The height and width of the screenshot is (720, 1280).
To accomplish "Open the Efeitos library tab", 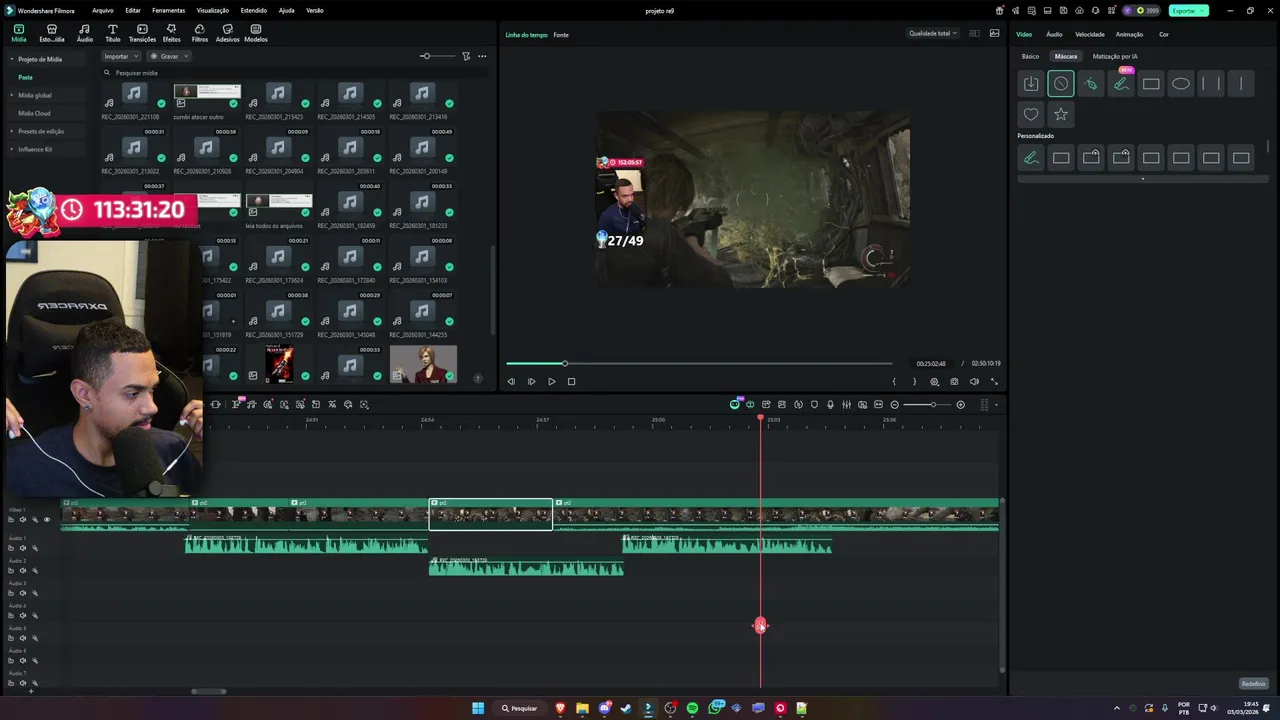I will [x=171, y=33].
